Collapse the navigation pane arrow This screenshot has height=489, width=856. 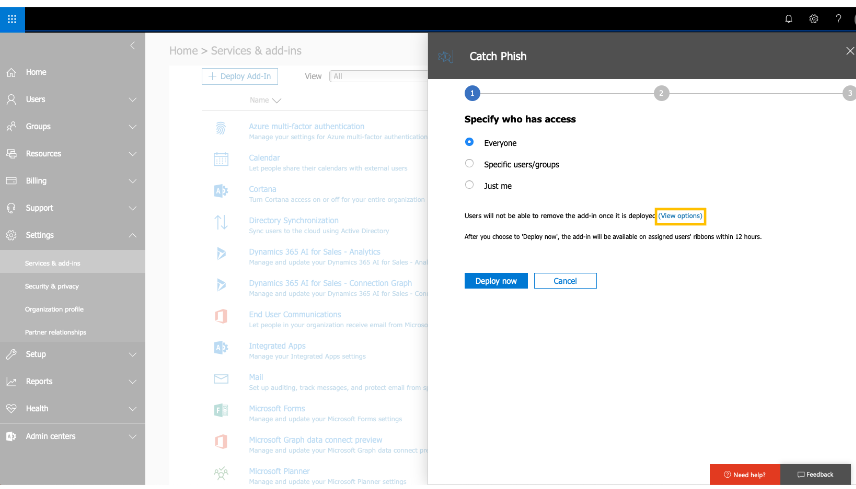[132, 46]
